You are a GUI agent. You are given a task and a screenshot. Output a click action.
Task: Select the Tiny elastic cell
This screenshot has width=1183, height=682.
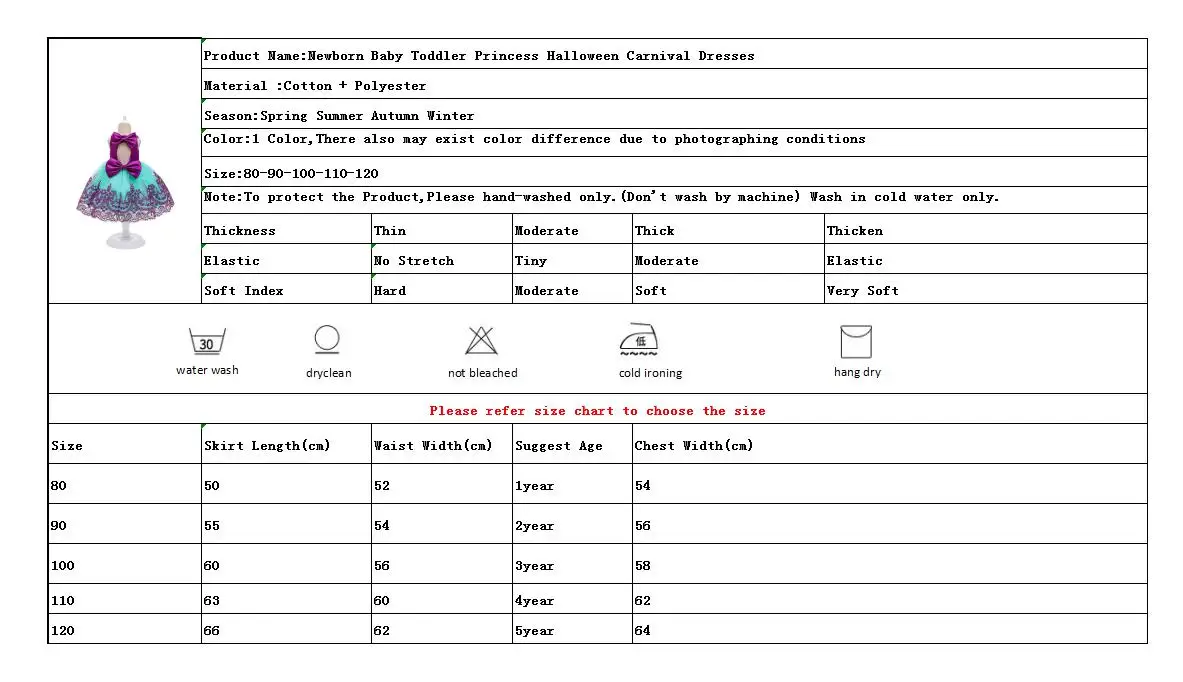tap(573, 259)
